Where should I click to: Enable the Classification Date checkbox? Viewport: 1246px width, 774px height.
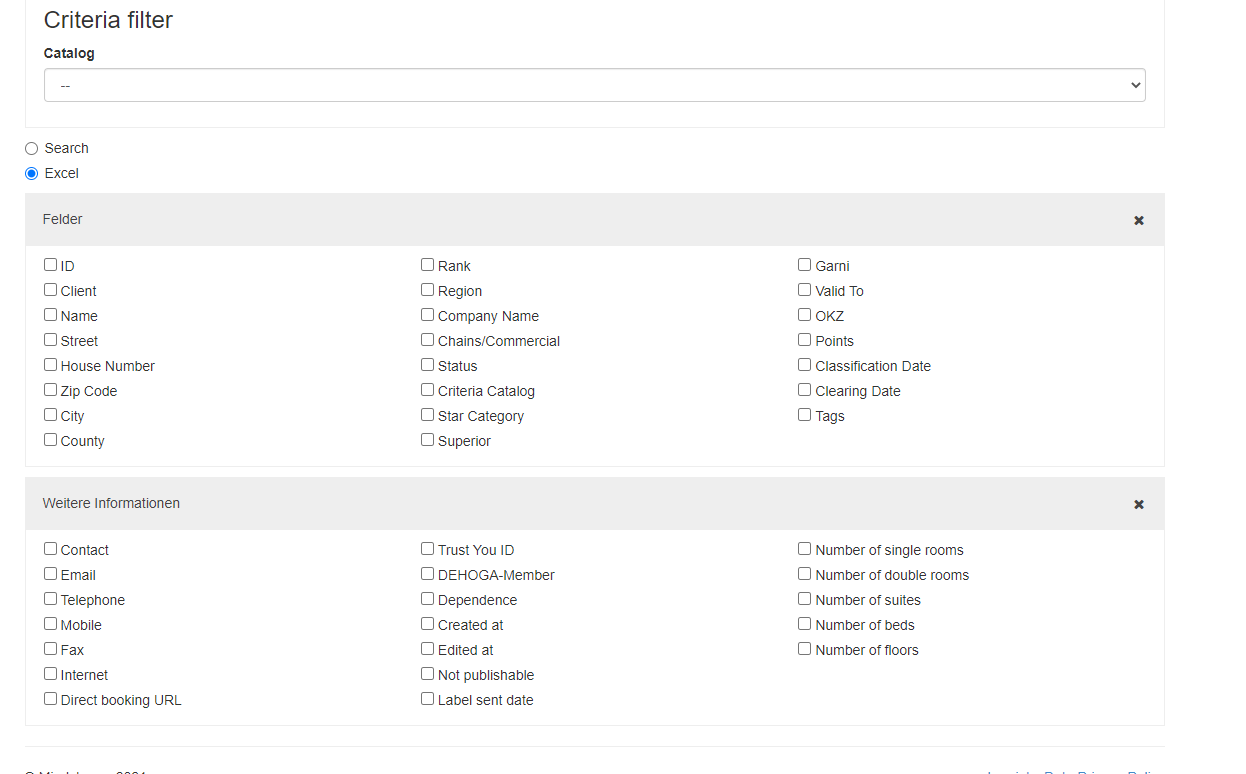click(x=805, y=365)
